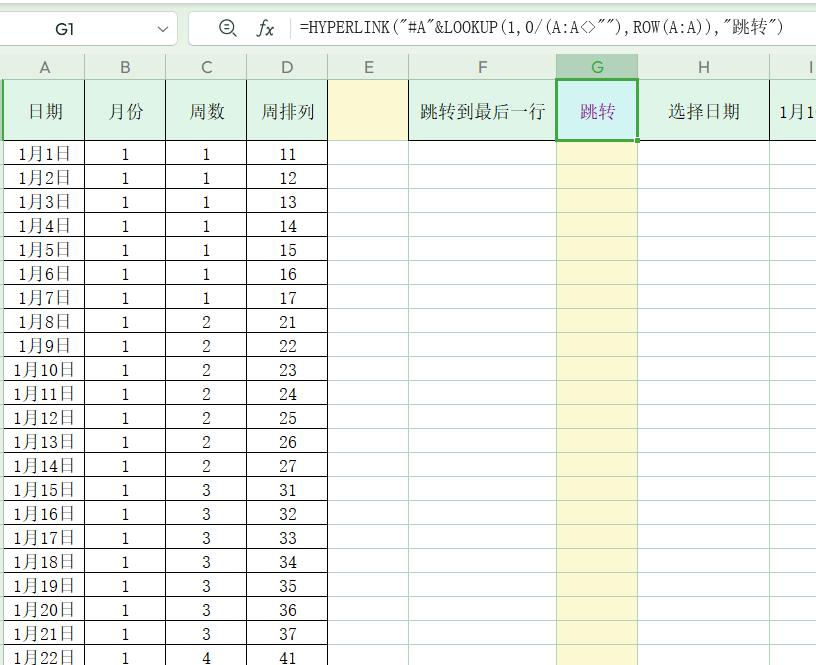
Task: Select the 跳转到最后一行 cell
Action: coord(482,110)
